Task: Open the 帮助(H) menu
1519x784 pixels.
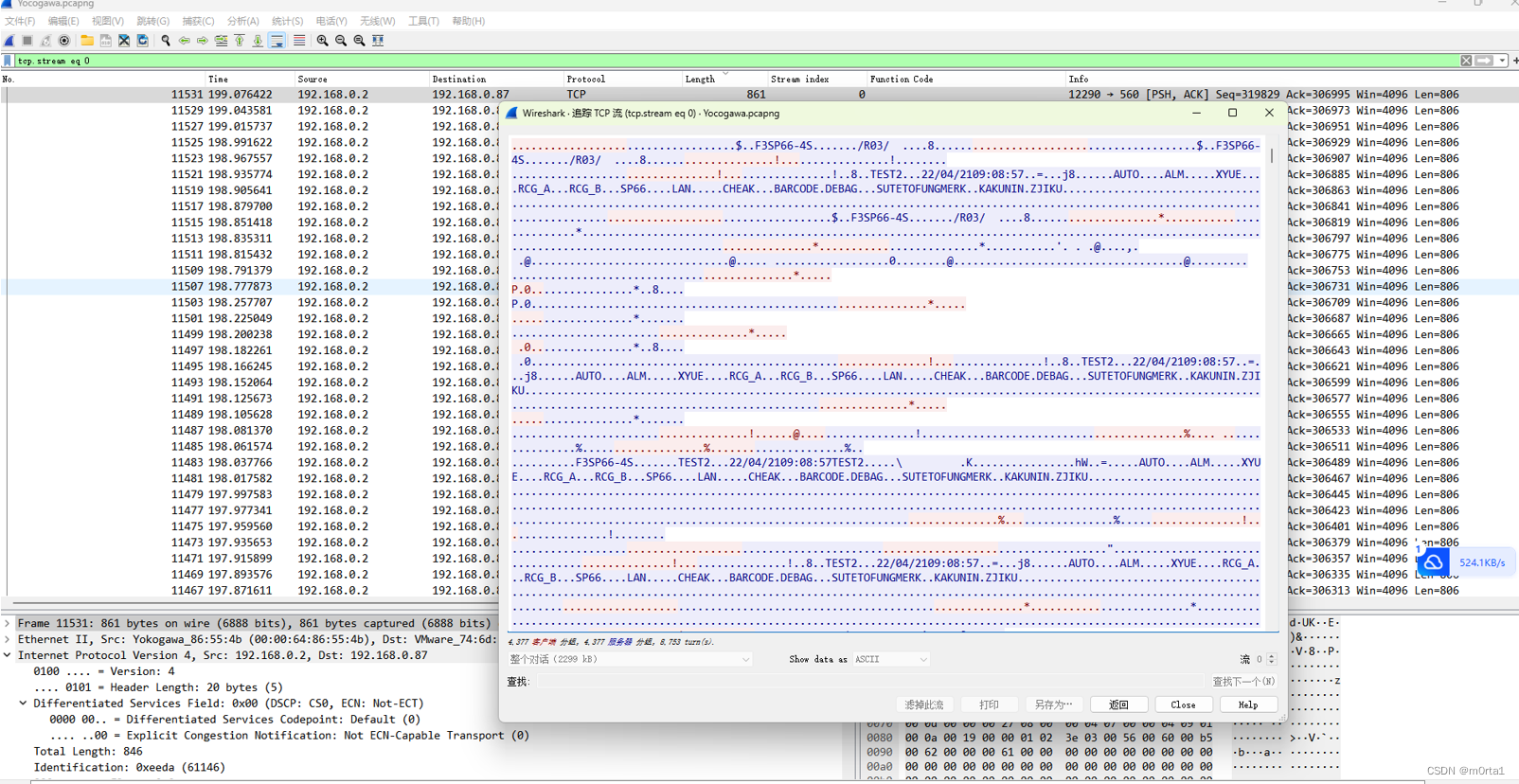Action: (468, 21)
